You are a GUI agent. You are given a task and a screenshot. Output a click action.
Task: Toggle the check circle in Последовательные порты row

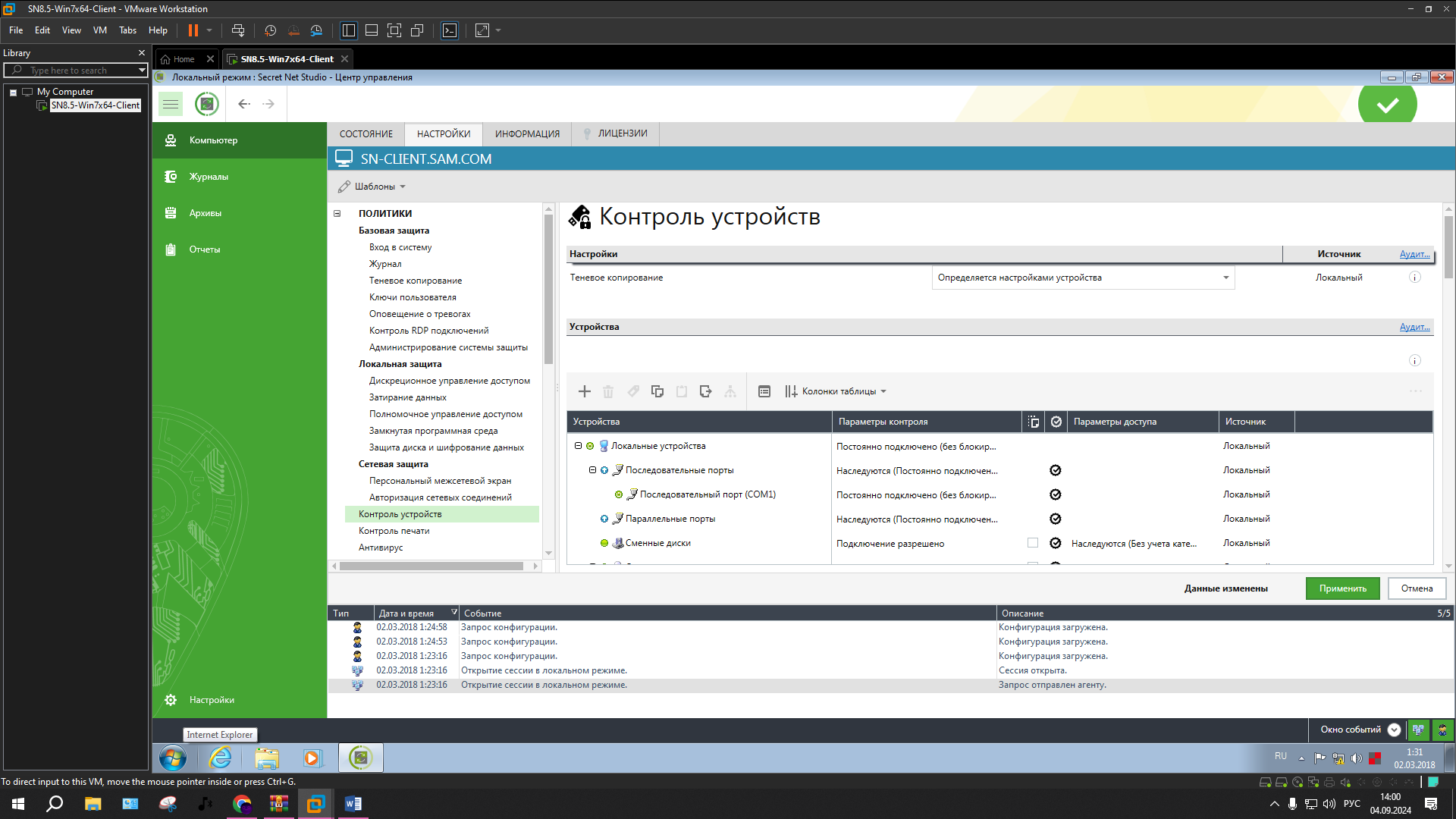[1056, 470]
